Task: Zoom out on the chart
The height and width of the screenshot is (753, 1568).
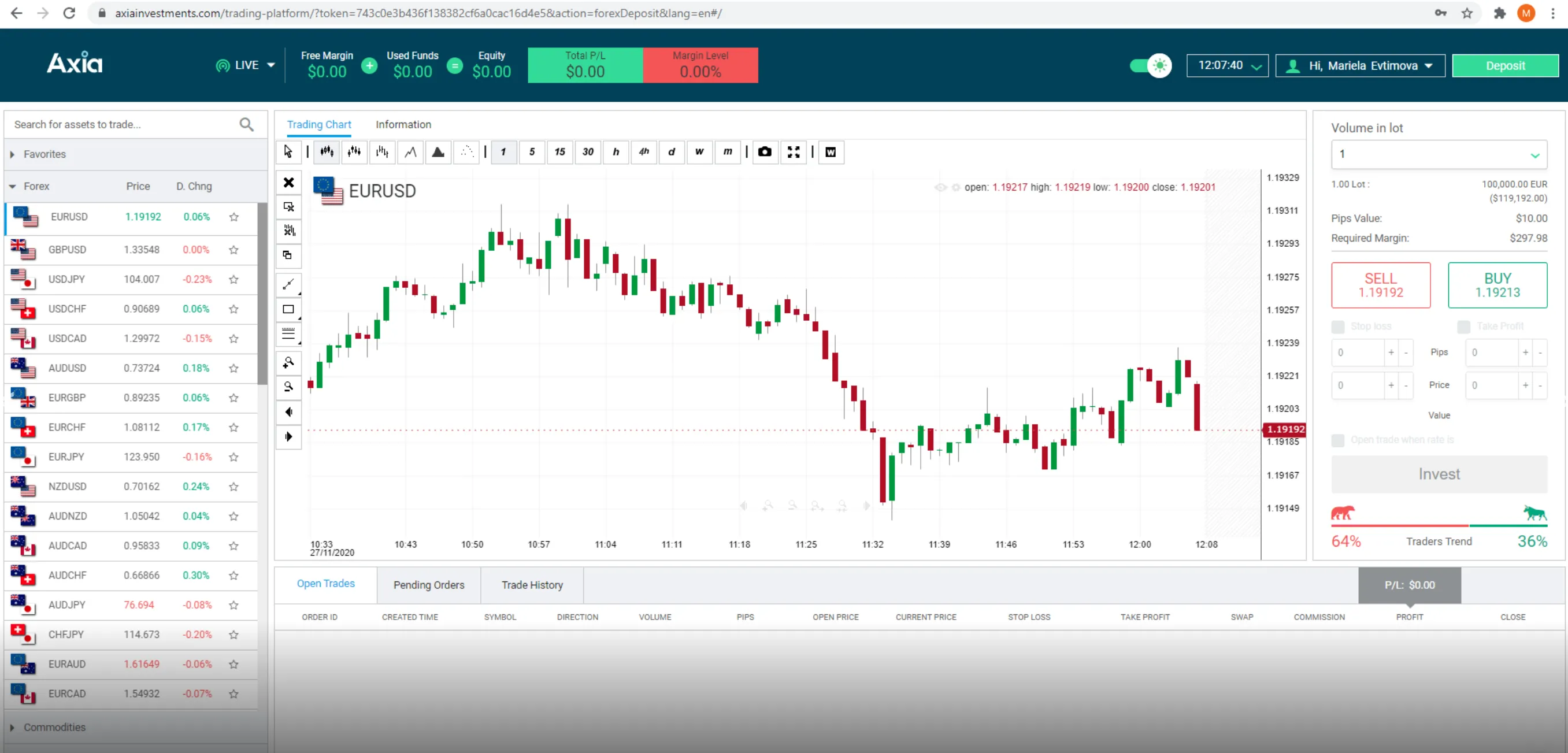Action: pyautogui.click(x=289, y=387)
